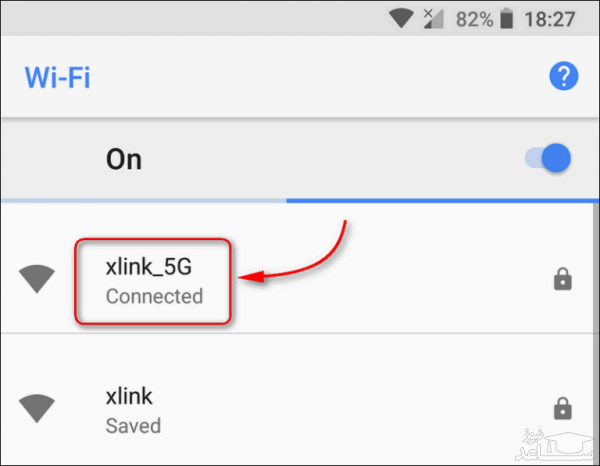The width and height of the screenshot is (600, 466).
Task: Turn off the Wi-Fi switch
Action: [x=549, y=158]
